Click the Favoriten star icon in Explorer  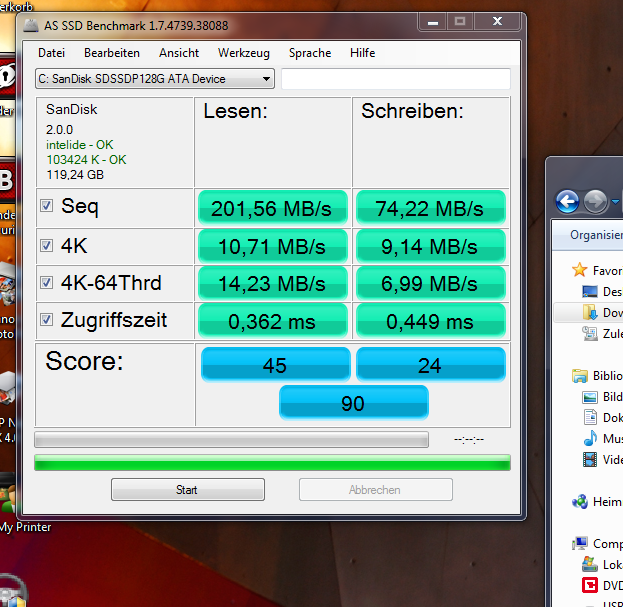(580, 270)
